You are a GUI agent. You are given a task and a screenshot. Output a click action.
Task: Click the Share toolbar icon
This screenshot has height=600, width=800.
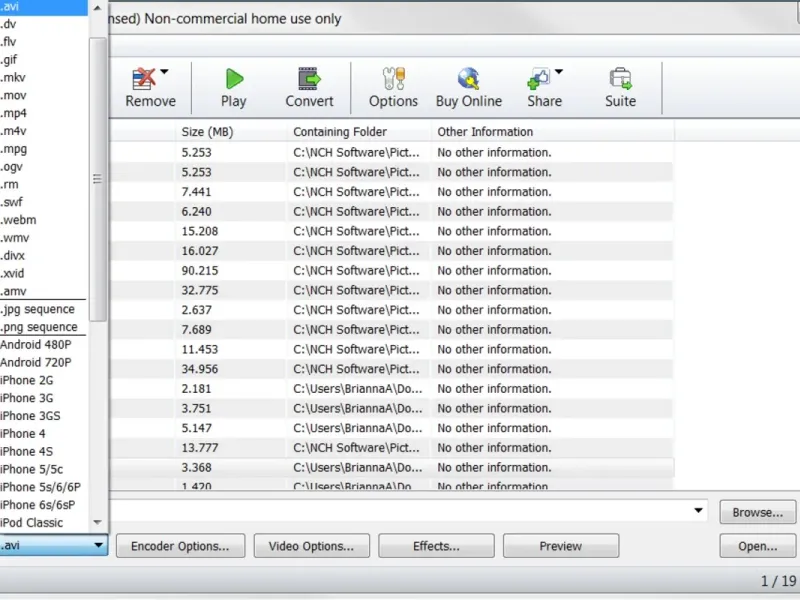tap(539, 79)
